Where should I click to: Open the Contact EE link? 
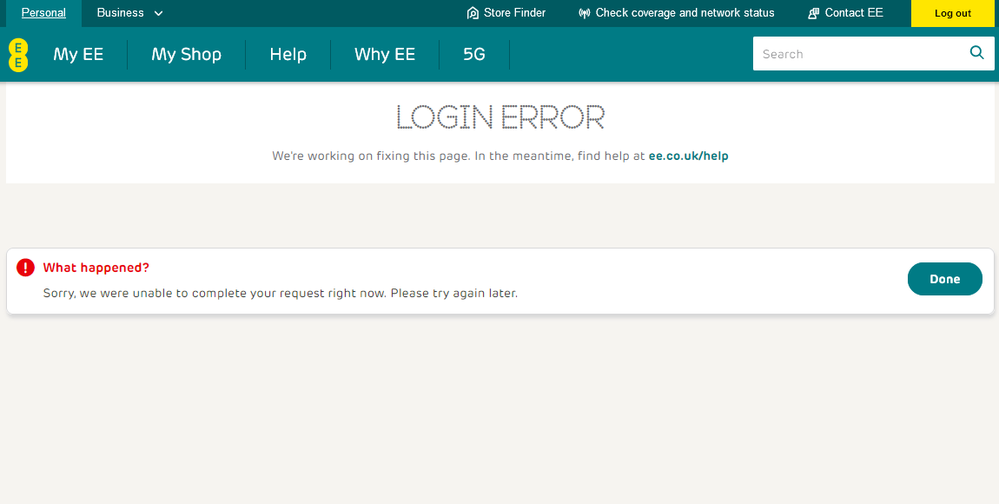[845, 13]
